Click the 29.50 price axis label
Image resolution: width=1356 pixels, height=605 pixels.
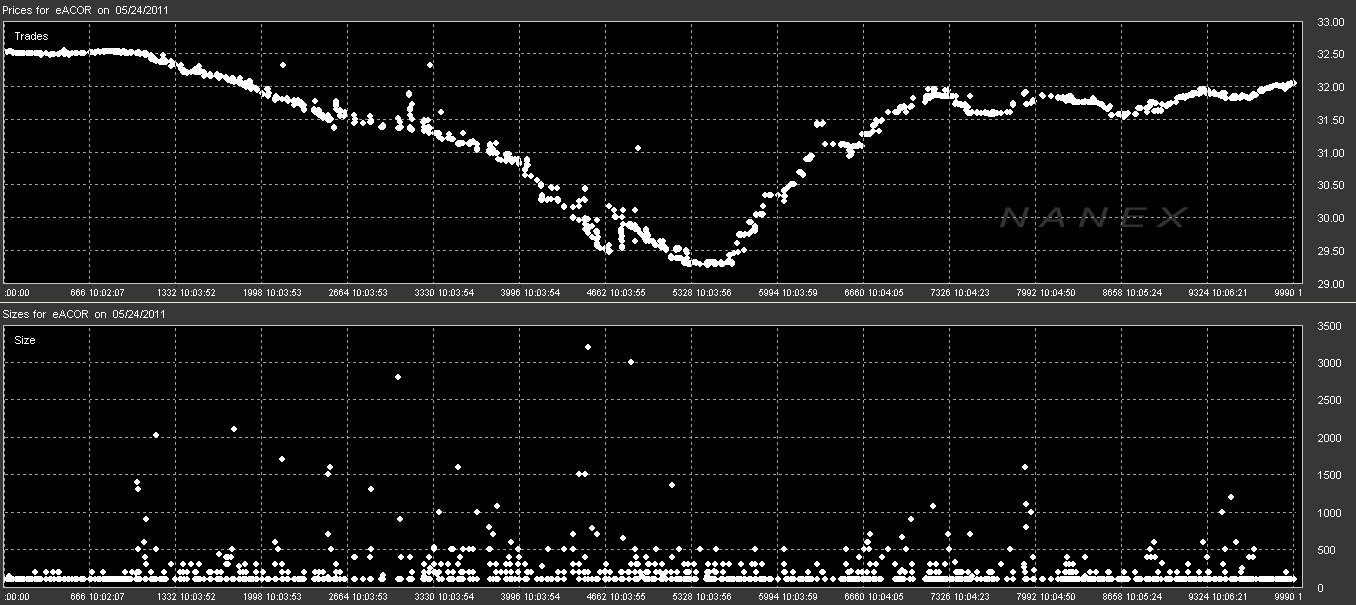[1329, 252]
